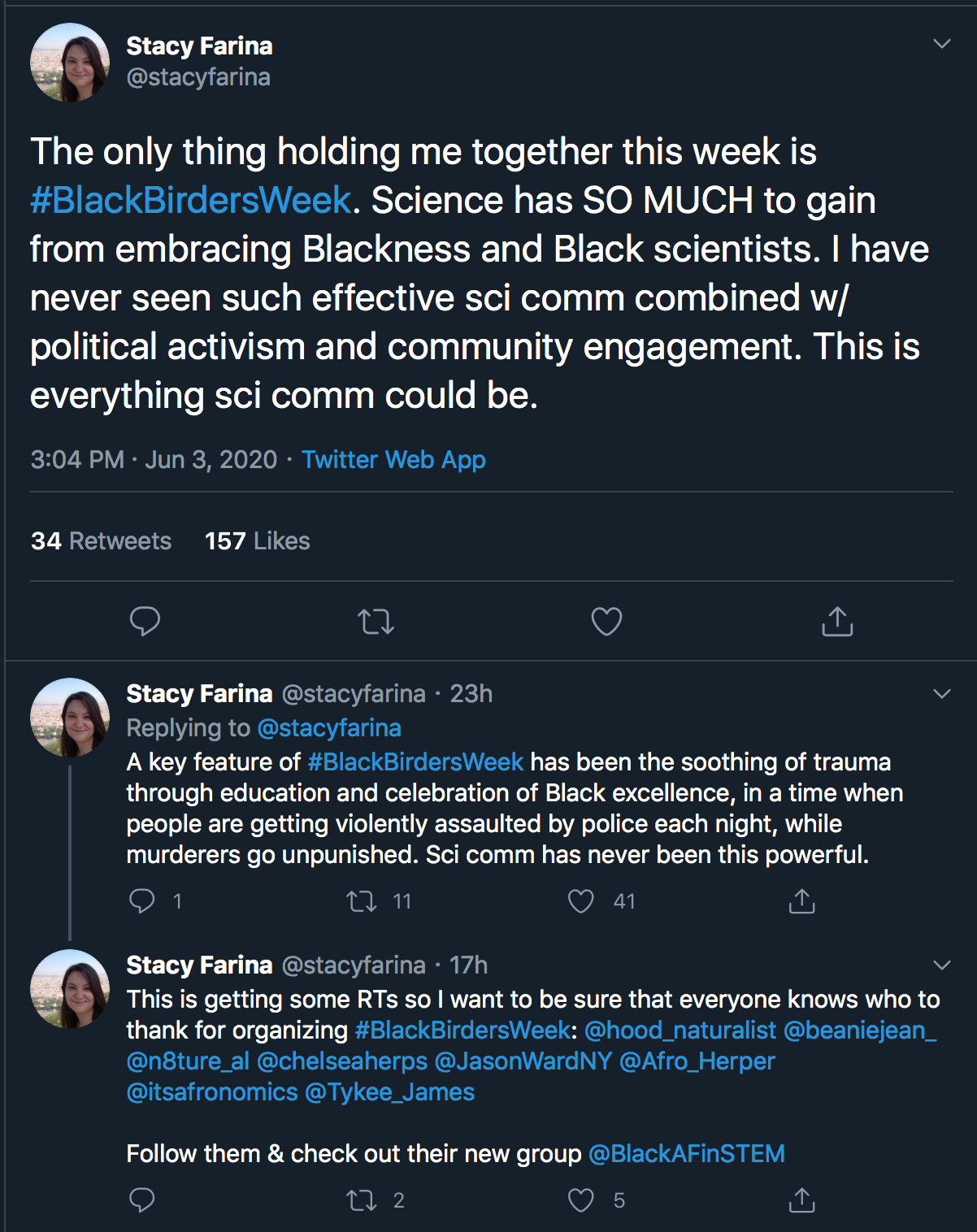Image resolution: width=977 pixels, height=1232 pixels.
Task: Like the main tweet
Action: [606, 623]
